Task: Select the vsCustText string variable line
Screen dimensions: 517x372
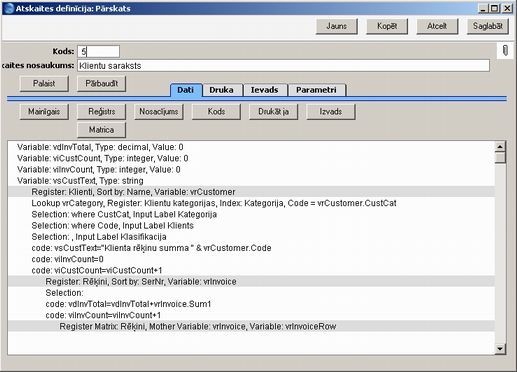Action: coord(251,181)
